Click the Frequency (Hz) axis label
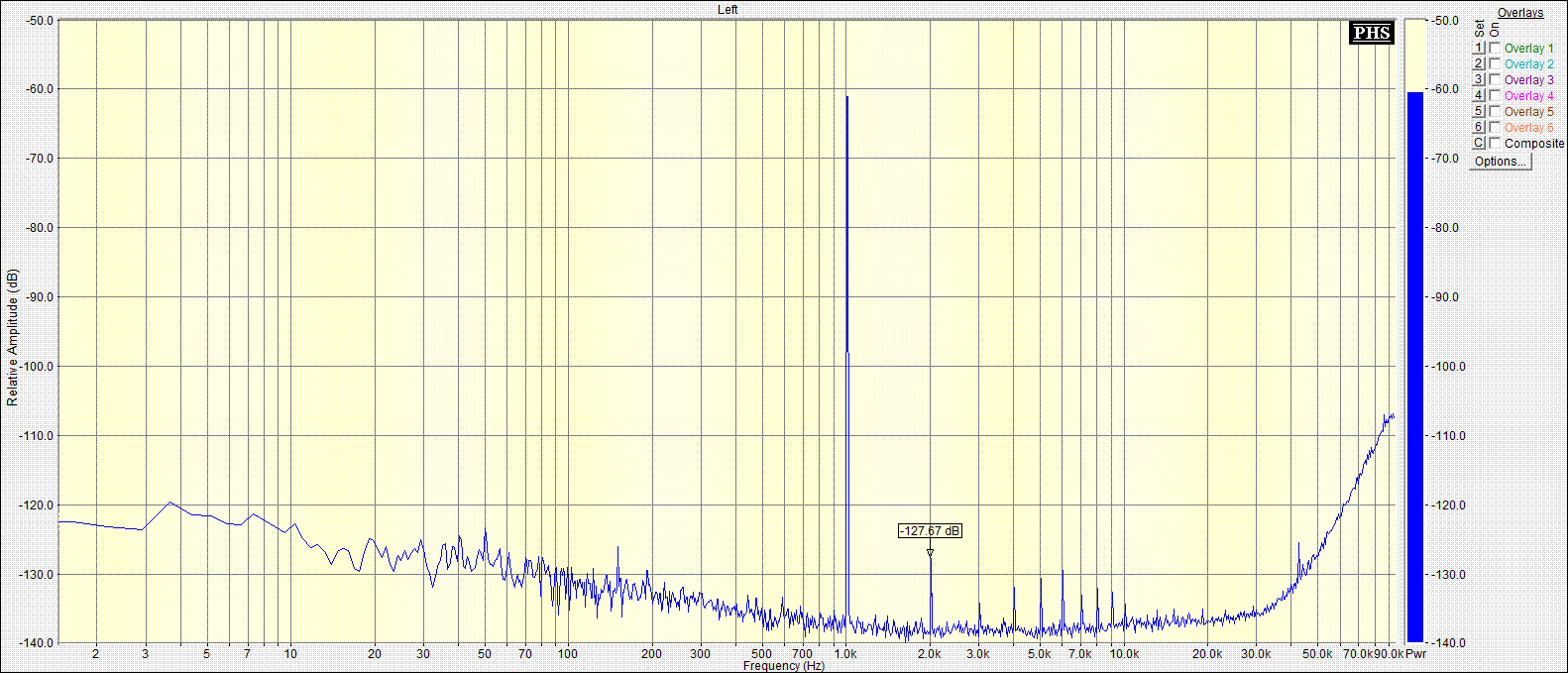The image size is (1568, 673). 784,666
